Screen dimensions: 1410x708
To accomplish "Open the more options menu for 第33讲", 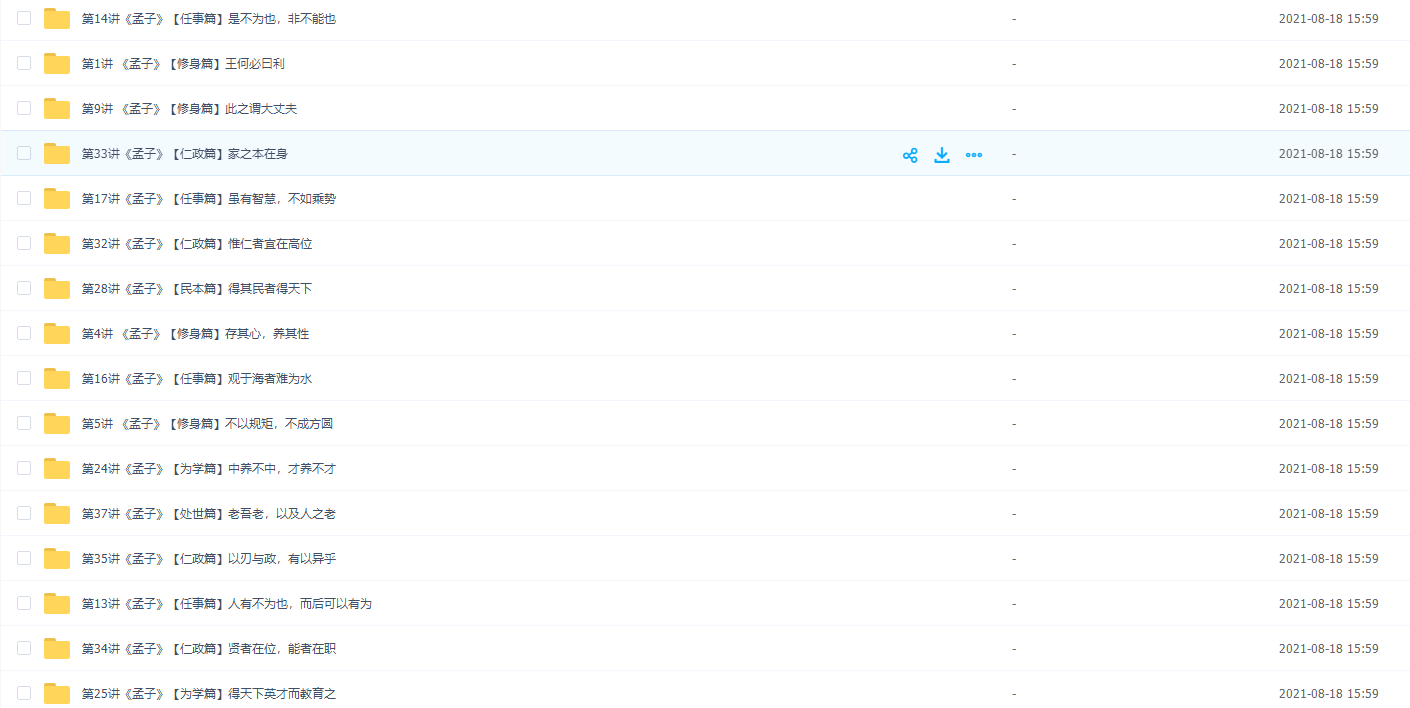I will point(974,155).
